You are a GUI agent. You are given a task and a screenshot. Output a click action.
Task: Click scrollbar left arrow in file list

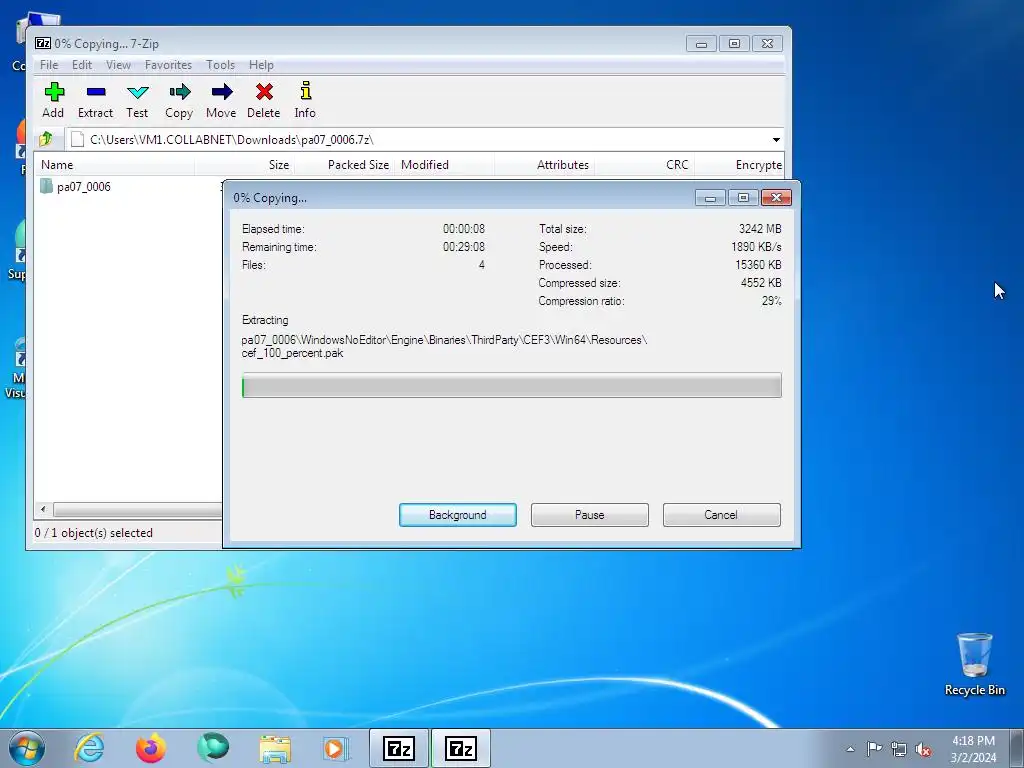43,509
